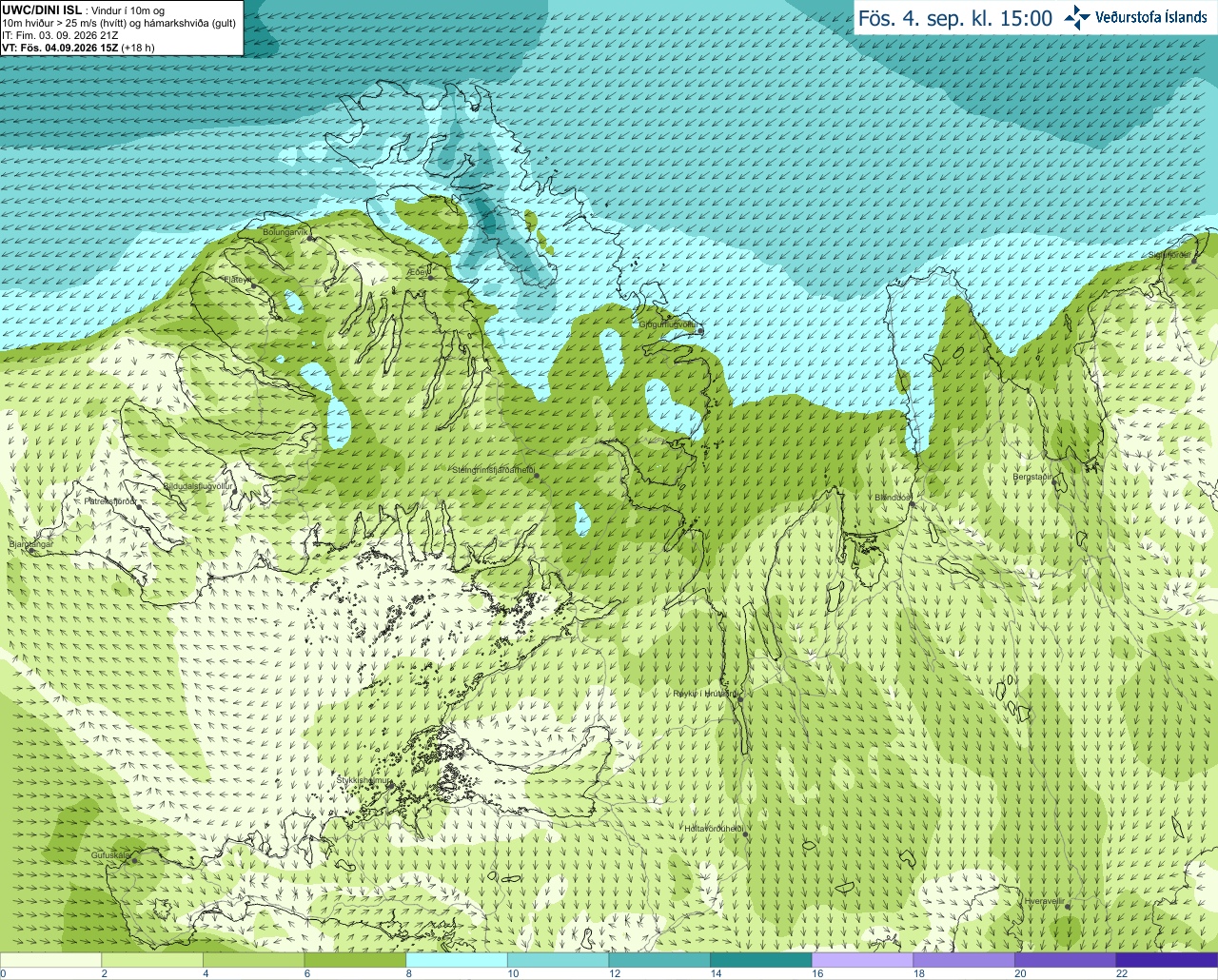The height and width of the screenshot is (980, 1218).
Task: Click the Hveravellir station dot
Action: (x=1068, y=907)
